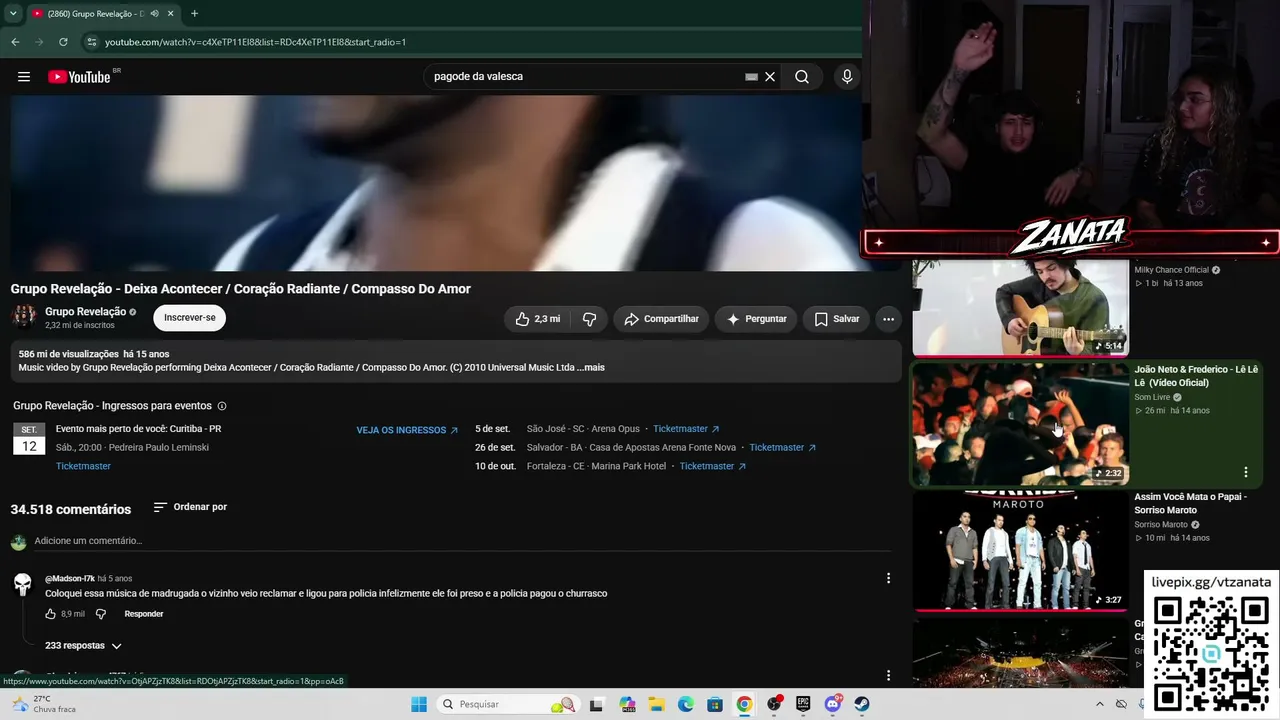The width and height of the screenshot is (1280, 720).
Task: Open the @Madson-l7k username link
Action: tap(70, 579)
